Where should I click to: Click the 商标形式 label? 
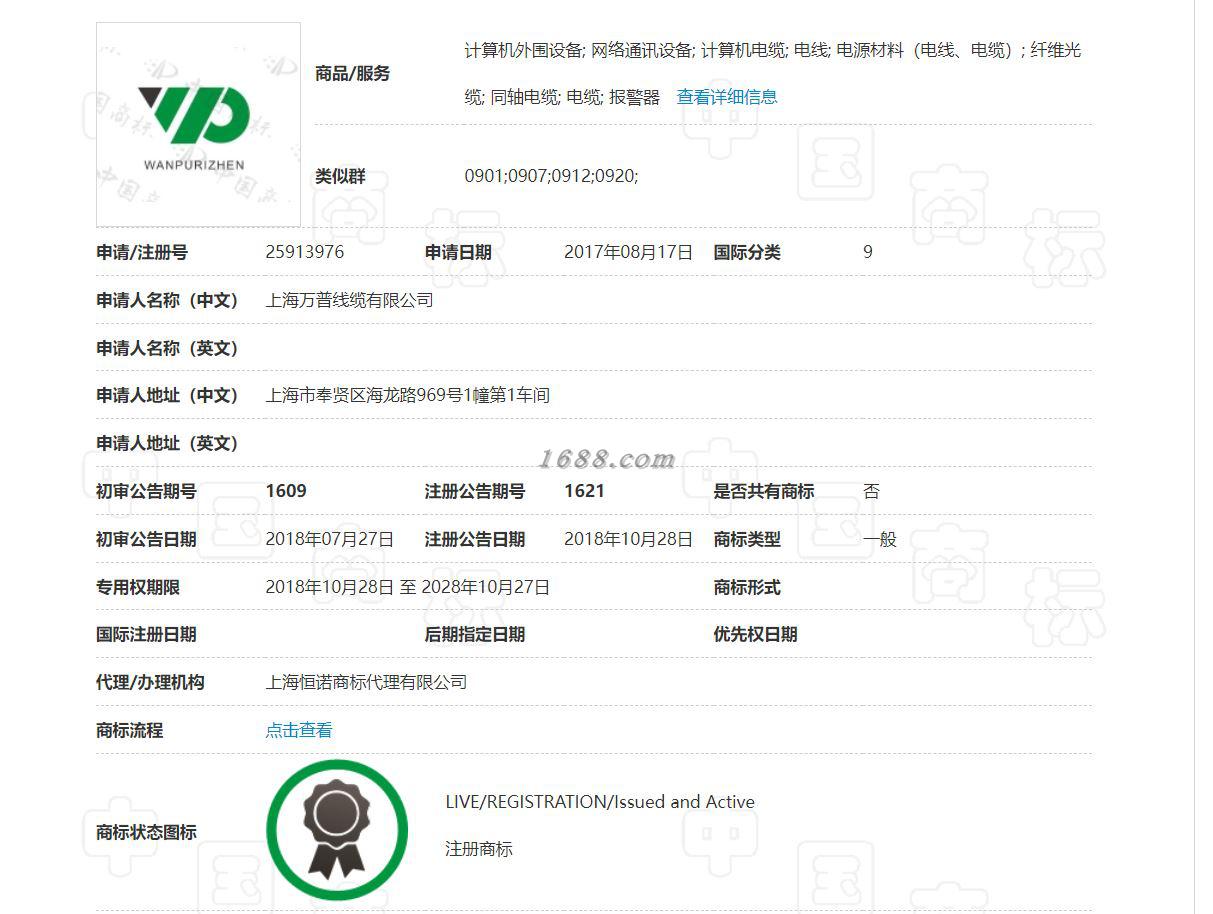pyautogui.click(x=747, y=587)
